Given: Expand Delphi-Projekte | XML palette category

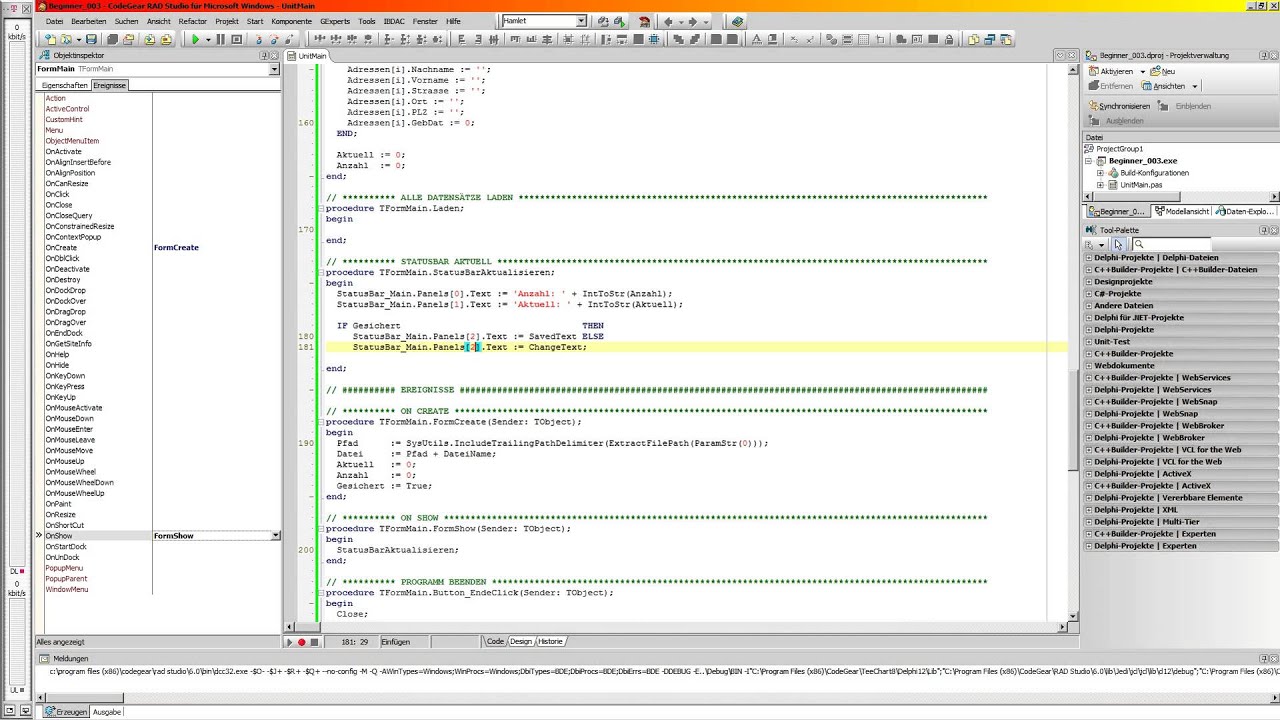Looking at the screenshot, I should tap(1089, 510).
